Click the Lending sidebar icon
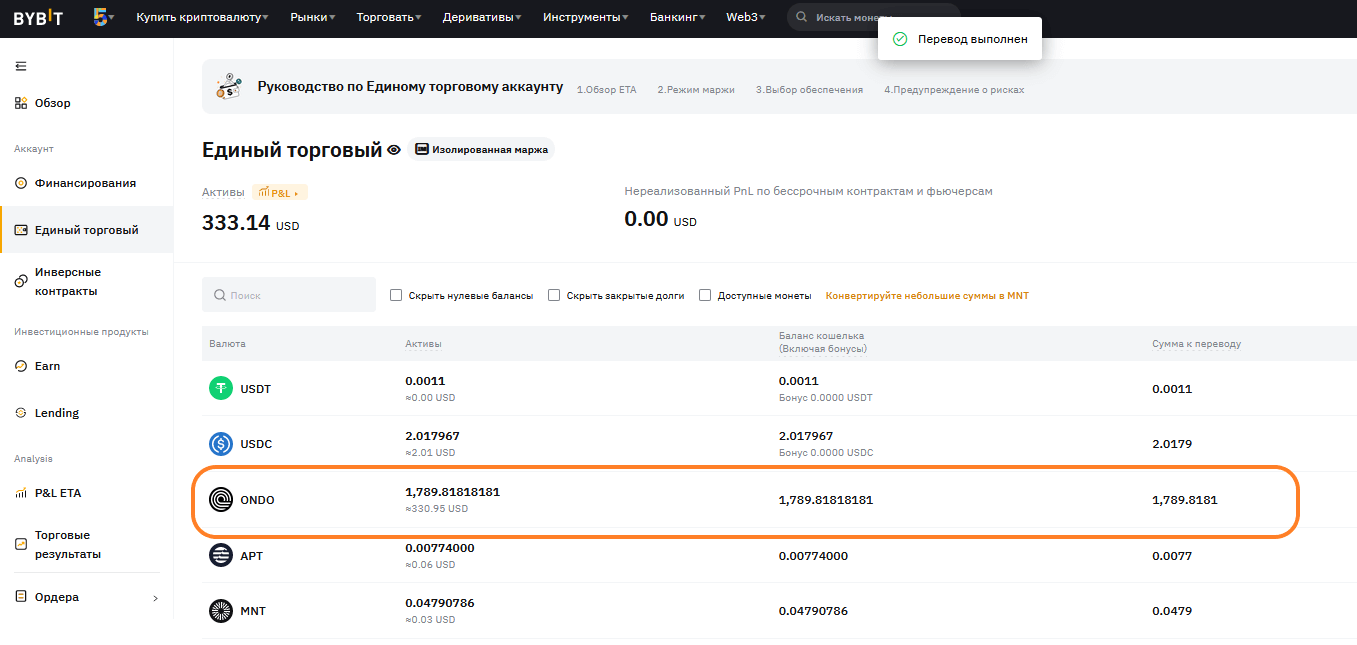This screenshot has width=1357, height=645. pyautogui.click(x=21, y=413)
